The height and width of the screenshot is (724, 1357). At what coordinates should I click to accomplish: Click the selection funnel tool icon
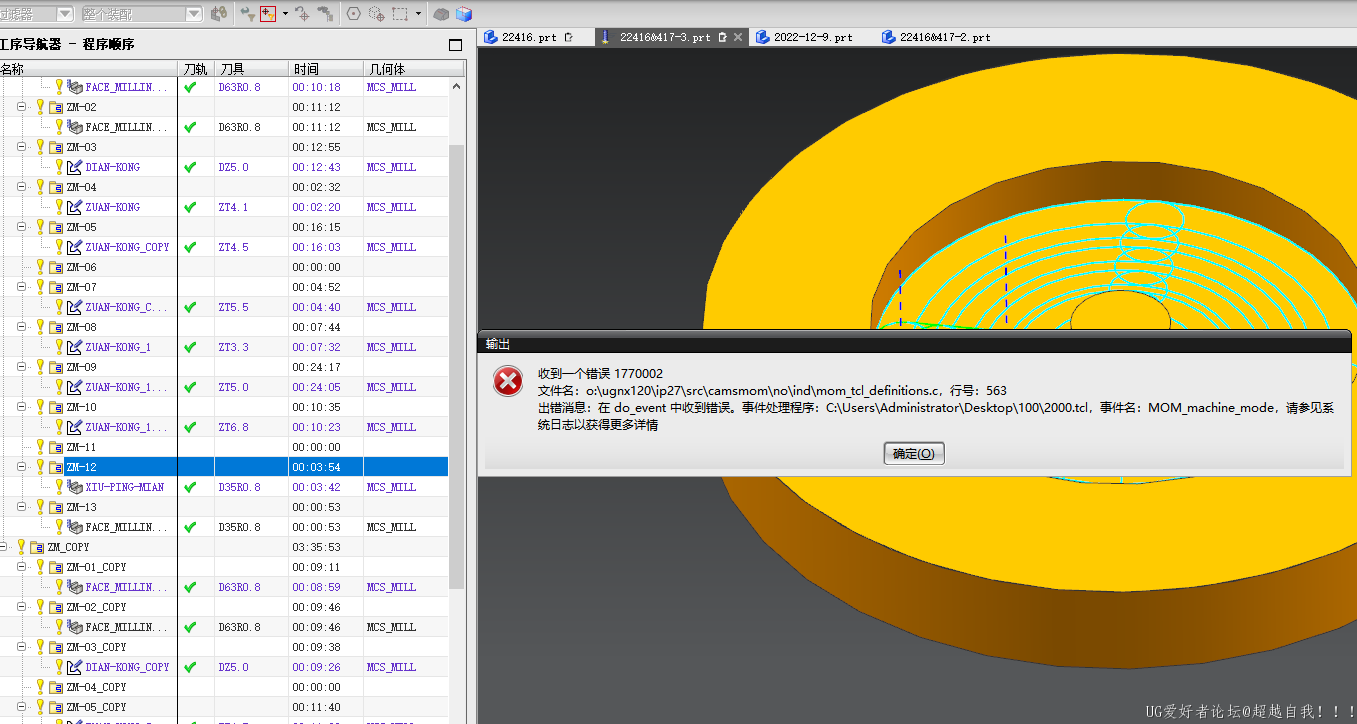click(x=249, y=14)
